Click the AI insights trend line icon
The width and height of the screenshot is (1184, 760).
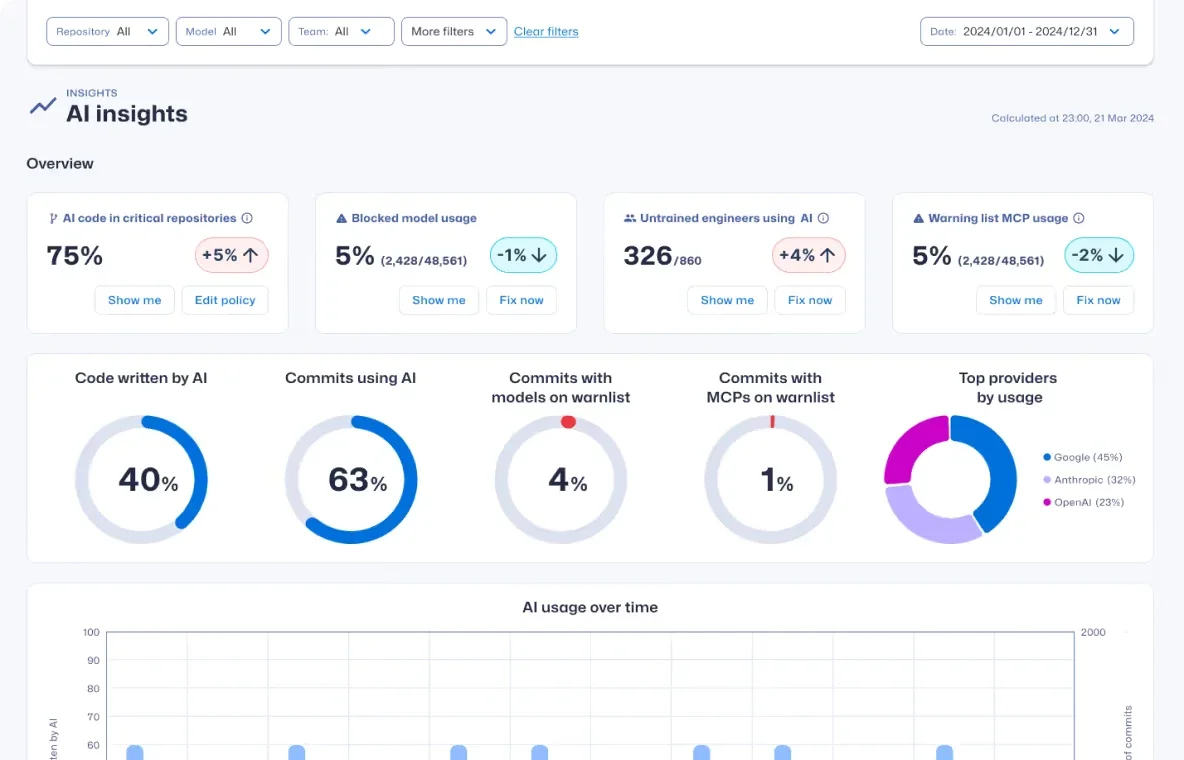[x=43, y=106]
